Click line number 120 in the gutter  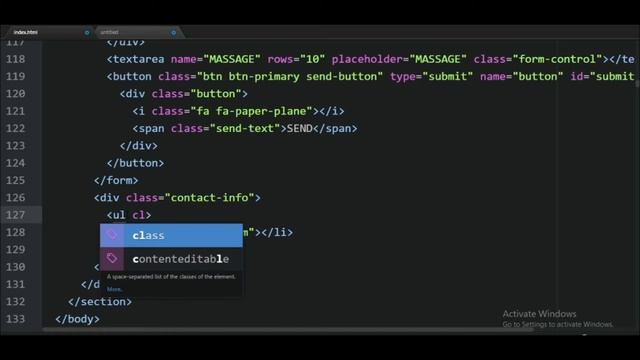click(x=16, y=94)
